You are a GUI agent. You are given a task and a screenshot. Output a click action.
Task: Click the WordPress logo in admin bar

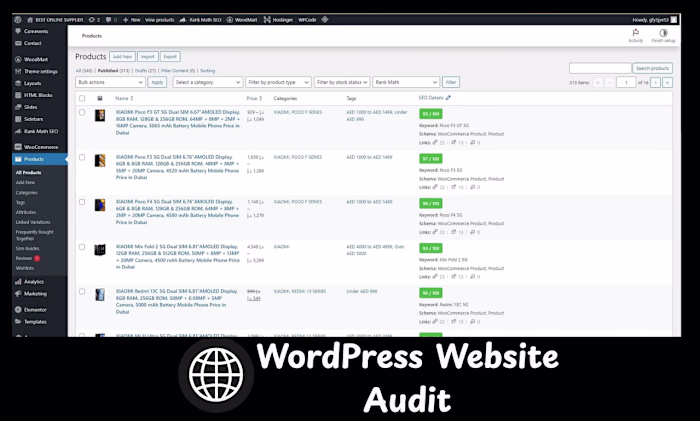tap(18, 20)
